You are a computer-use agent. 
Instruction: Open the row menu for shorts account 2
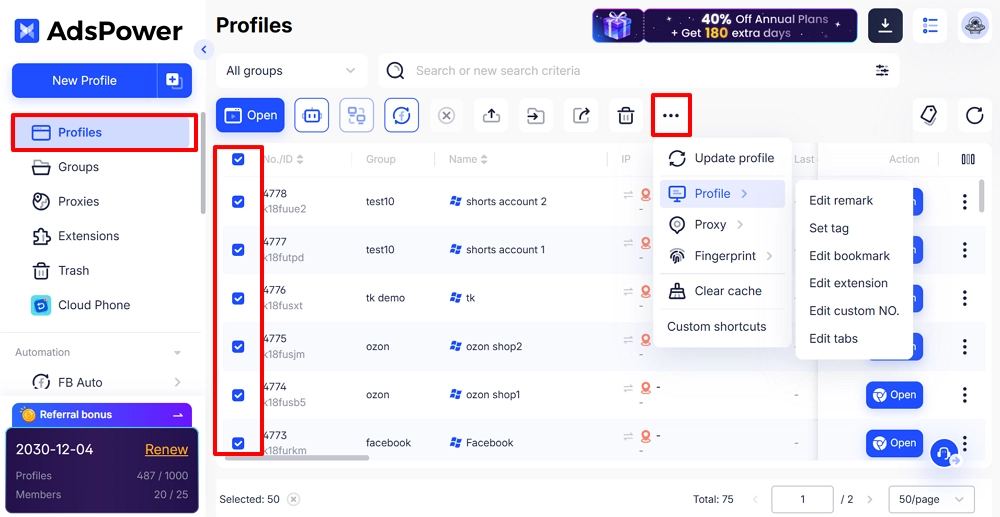pyautogui.click(x=964, y=201)
